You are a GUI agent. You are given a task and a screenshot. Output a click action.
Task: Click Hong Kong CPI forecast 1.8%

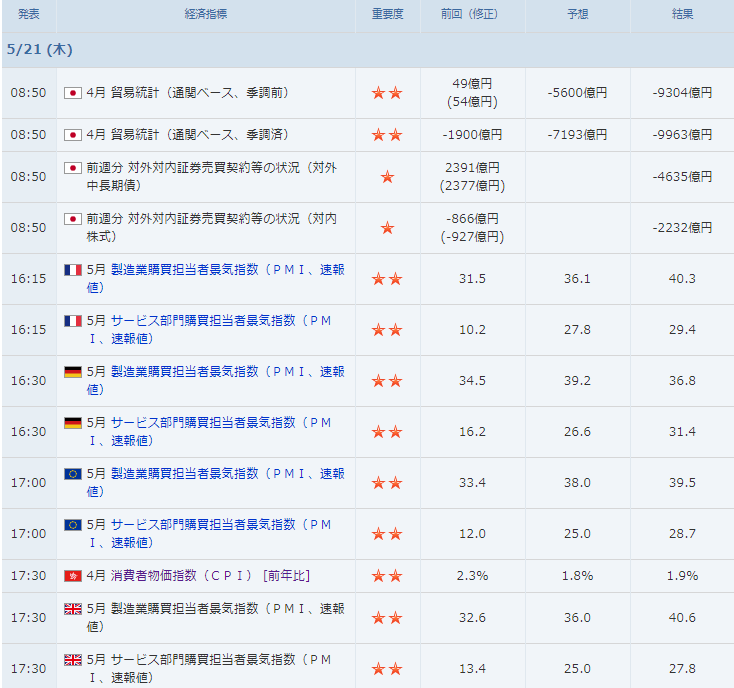click(577, 576)
